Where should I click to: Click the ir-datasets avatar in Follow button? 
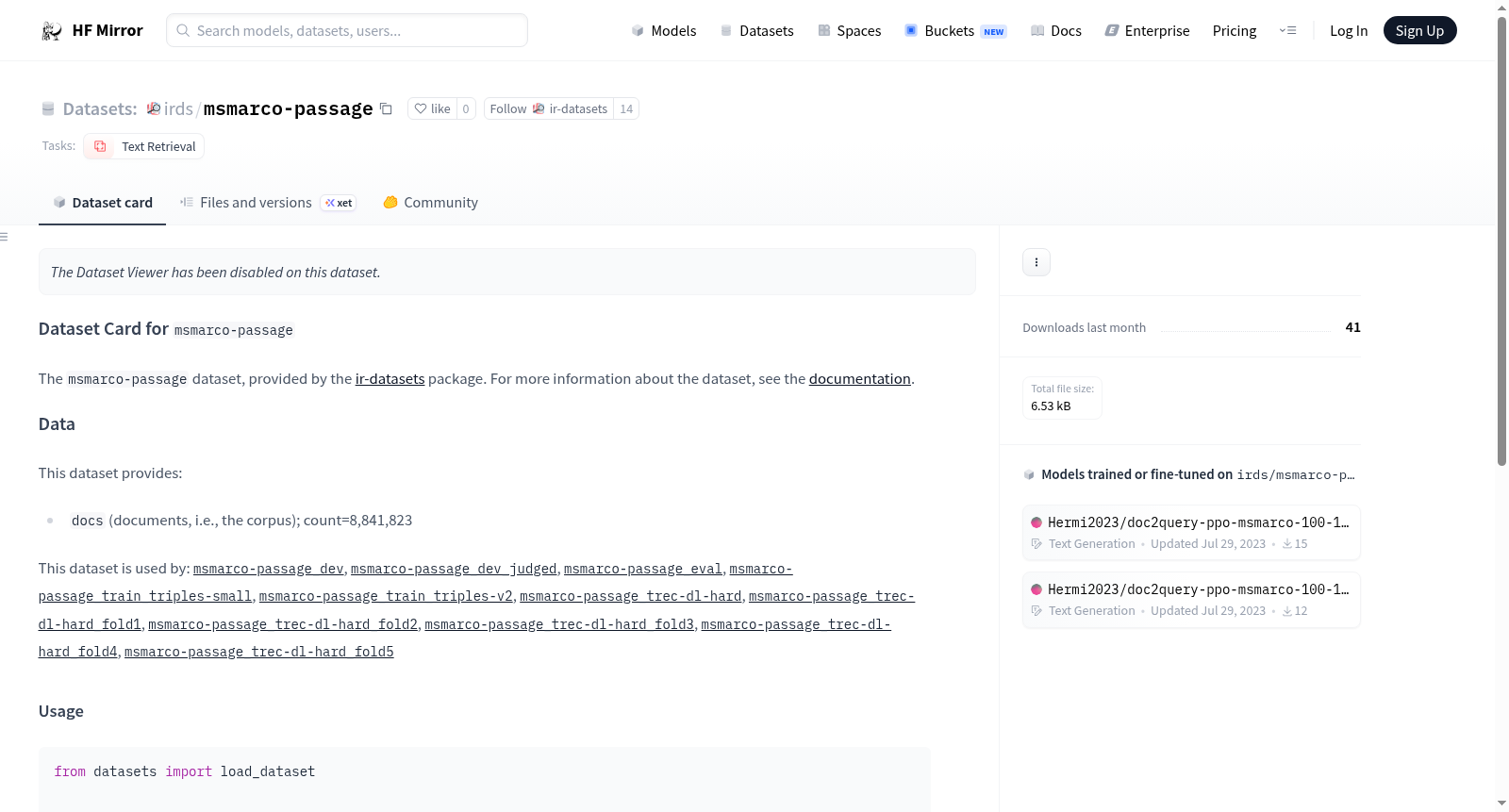539,108
